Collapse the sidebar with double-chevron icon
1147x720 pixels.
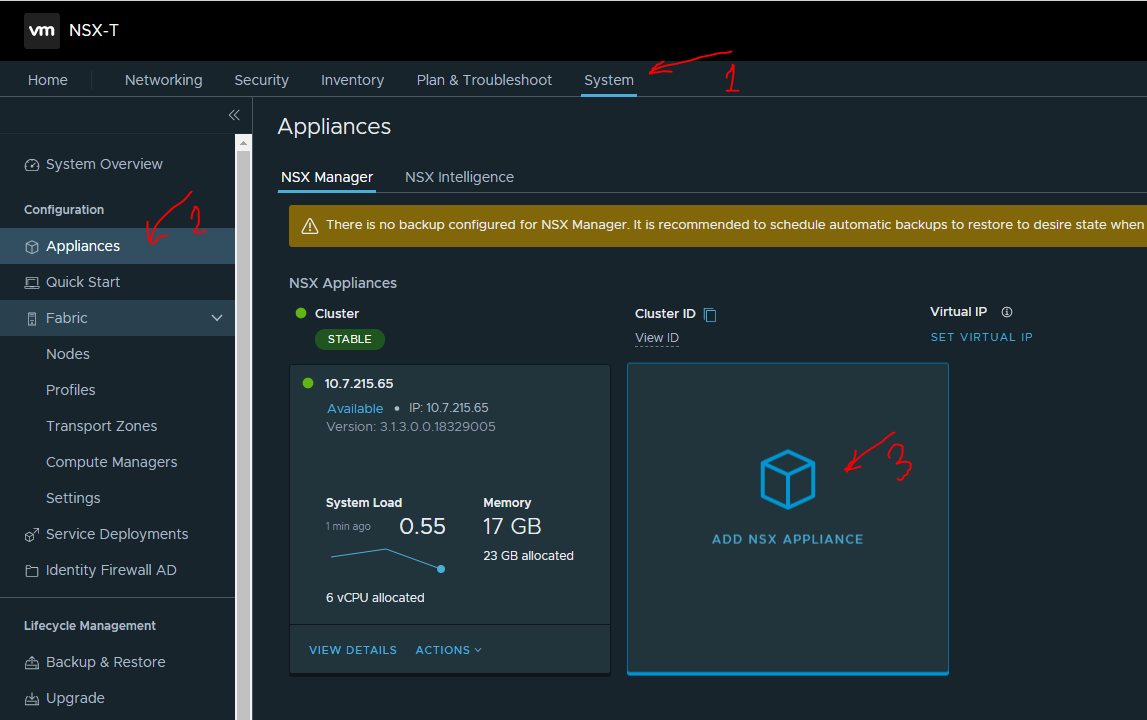tap(234, 115)
